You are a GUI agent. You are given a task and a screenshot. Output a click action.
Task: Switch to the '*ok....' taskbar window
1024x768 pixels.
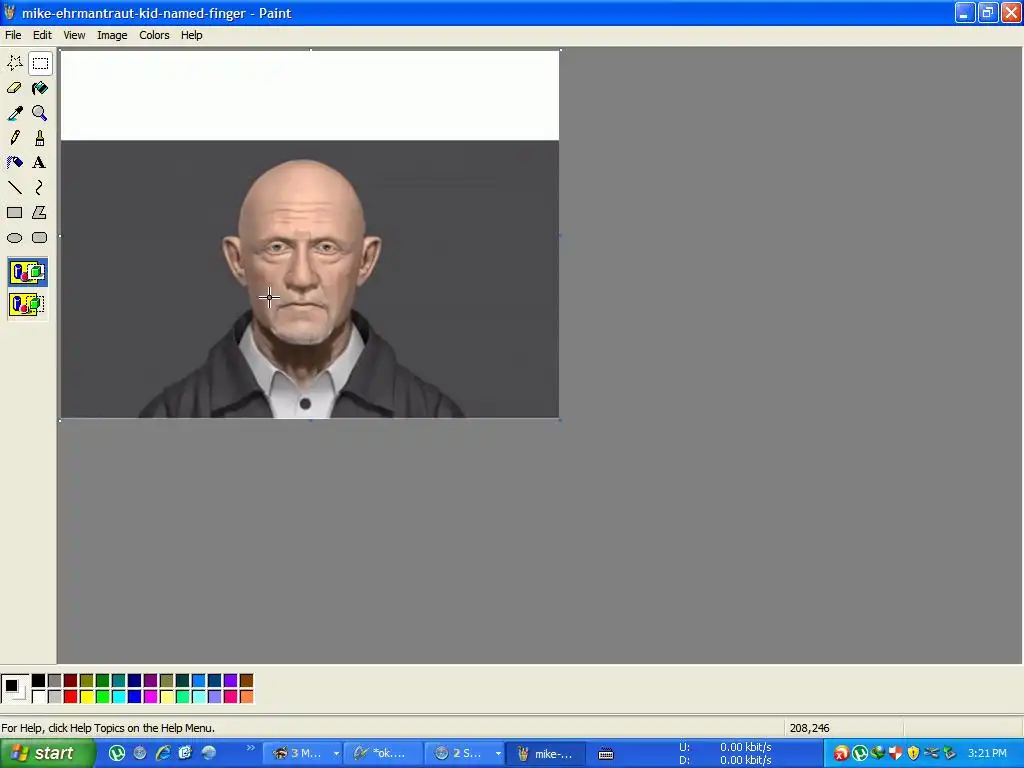[381, 754]
